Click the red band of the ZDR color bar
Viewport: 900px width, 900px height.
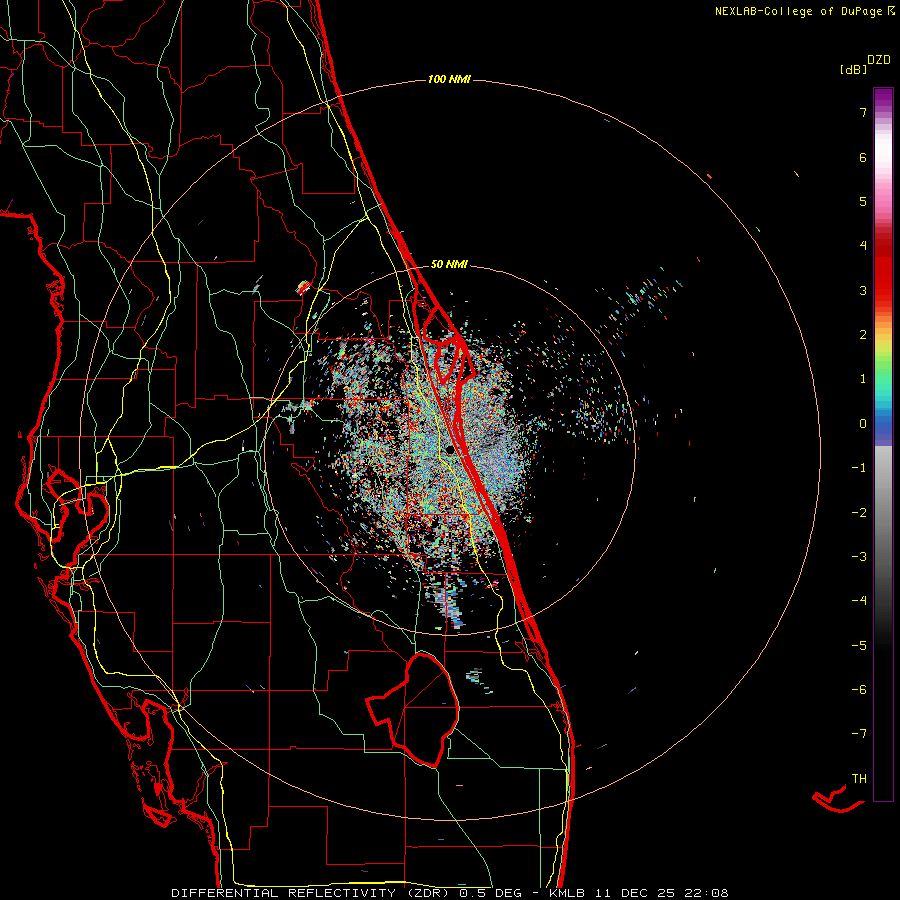[883, 270]
